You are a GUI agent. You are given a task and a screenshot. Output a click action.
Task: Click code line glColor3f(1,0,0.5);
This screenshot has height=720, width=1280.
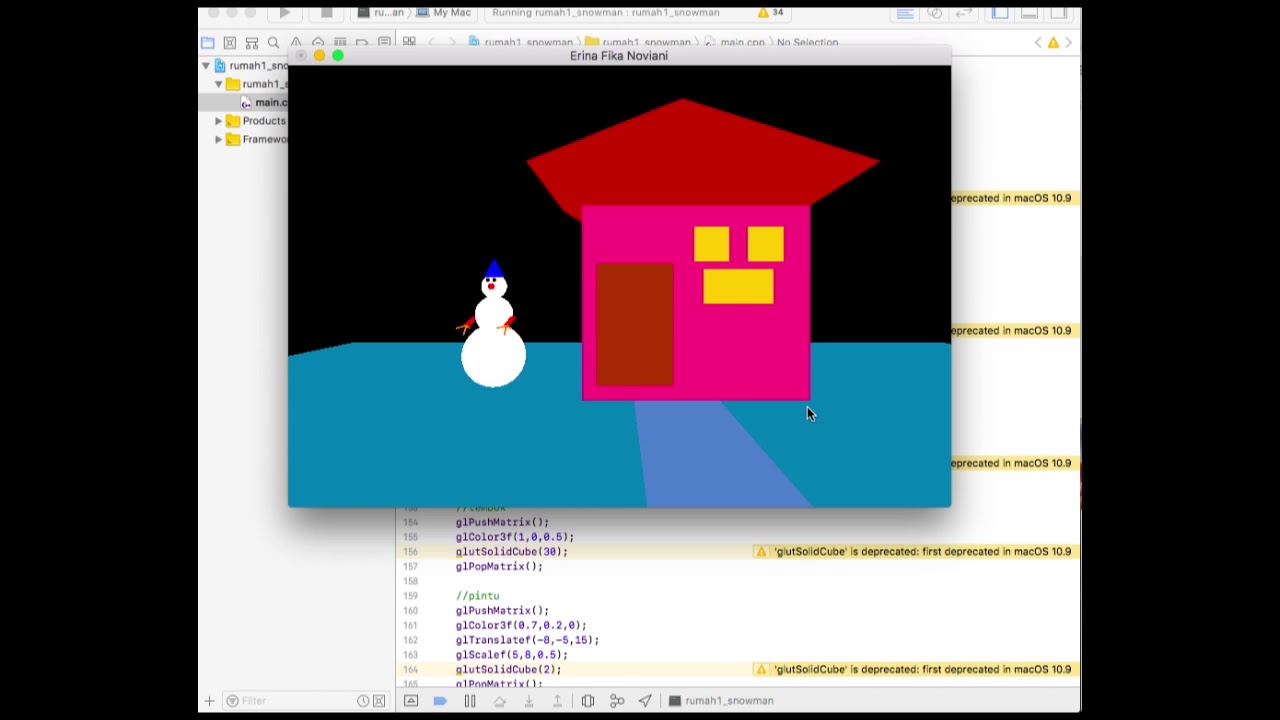[x=515, y=537]
